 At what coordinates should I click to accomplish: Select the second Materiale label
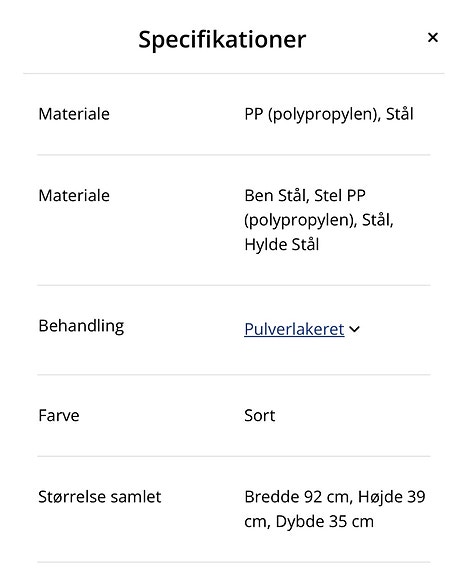pyautogui.click(x=74, y=195)
